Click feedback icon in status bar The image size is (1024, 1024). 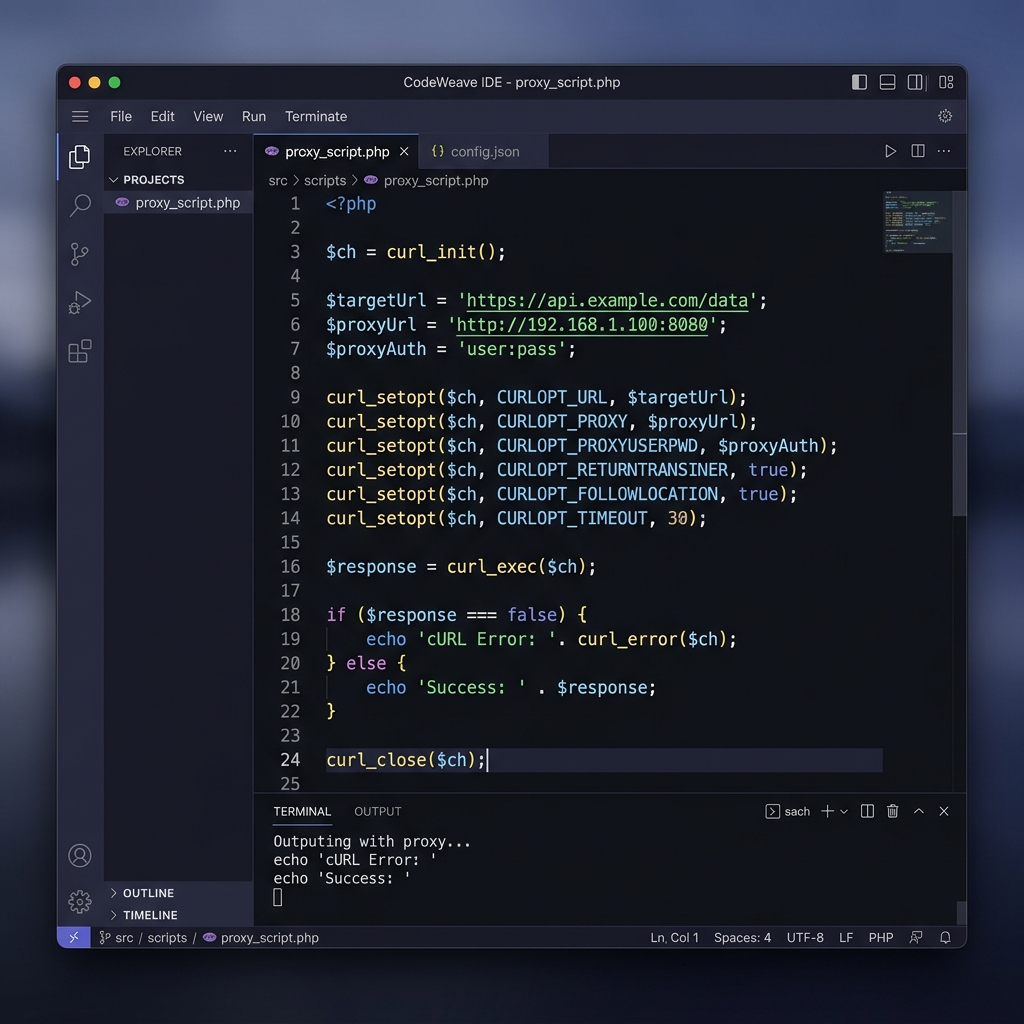tap(916, 938)
